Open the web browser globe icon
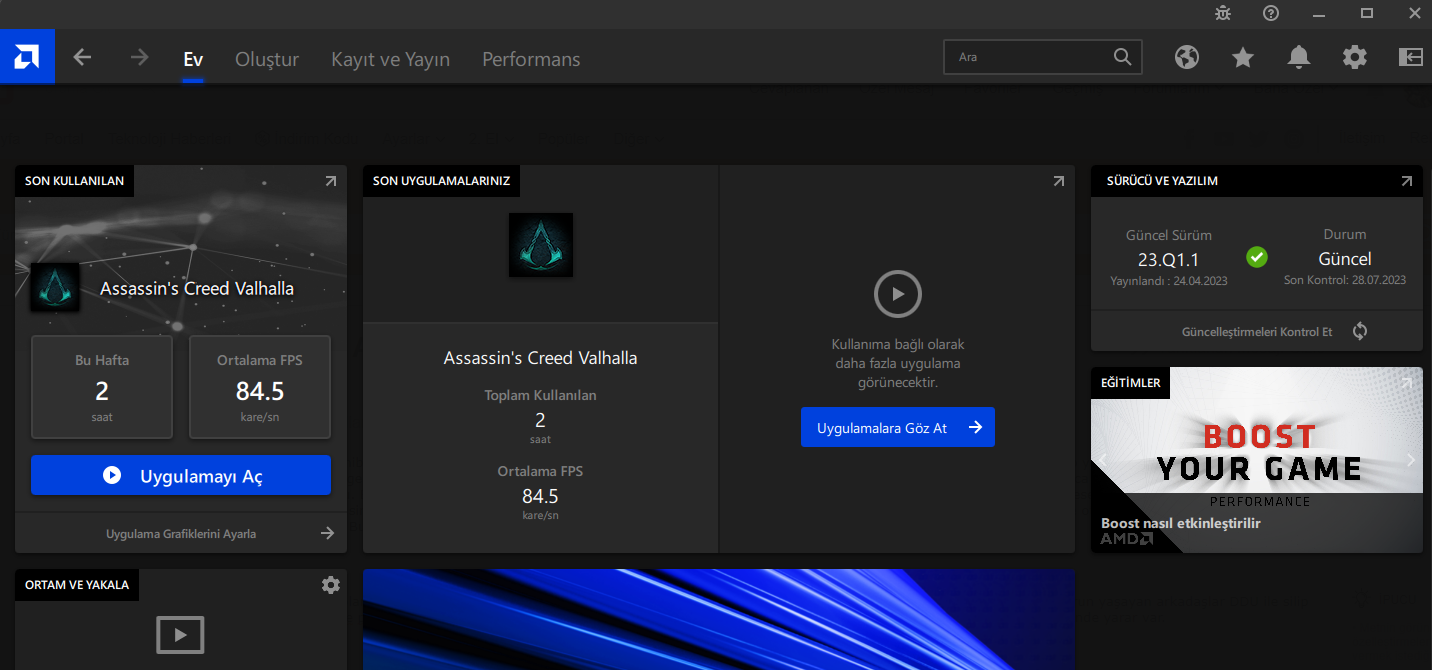 click(1187, 58)
